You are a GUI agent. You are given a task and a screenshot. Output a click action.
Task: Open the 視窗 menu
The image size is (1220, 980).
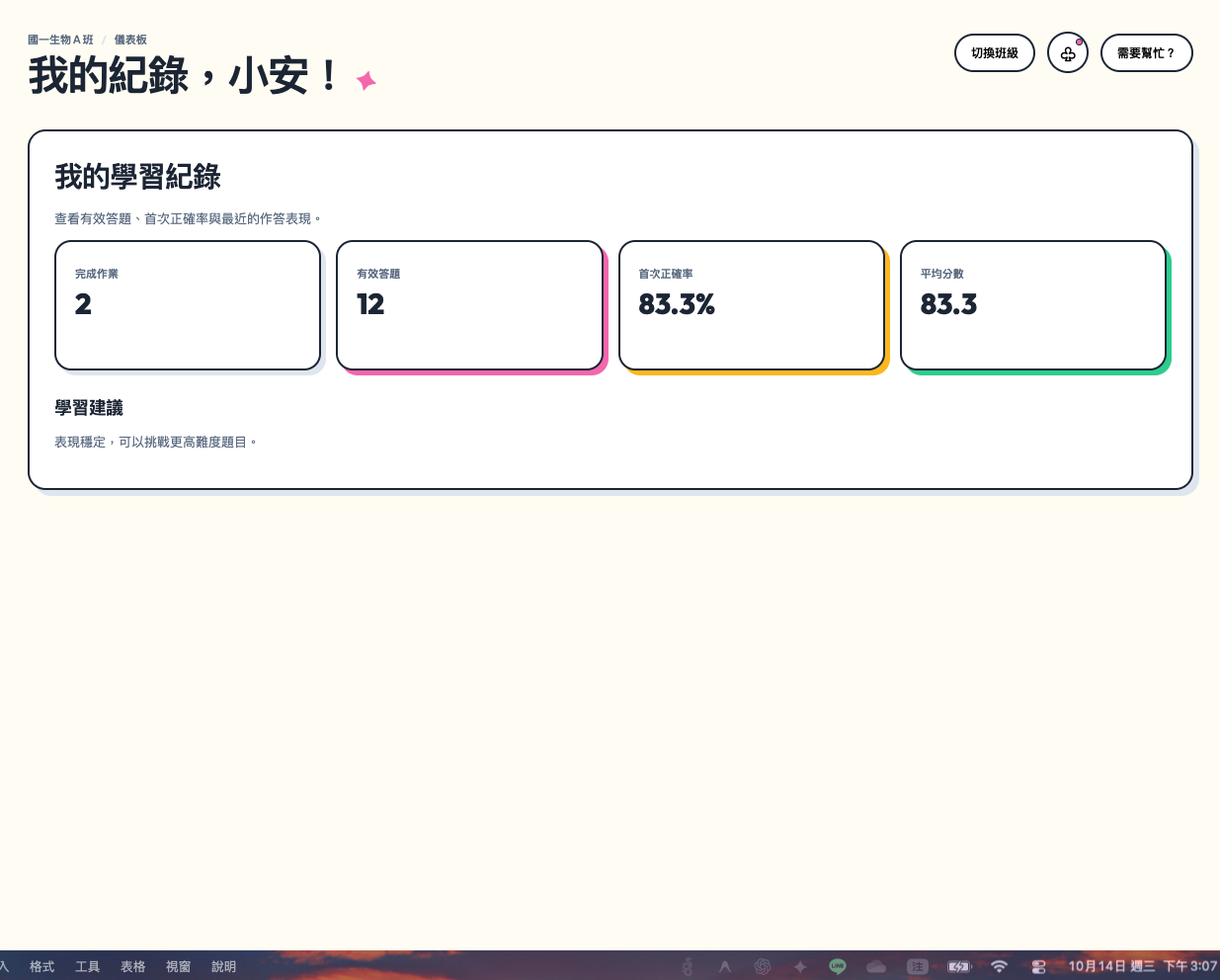178,966
